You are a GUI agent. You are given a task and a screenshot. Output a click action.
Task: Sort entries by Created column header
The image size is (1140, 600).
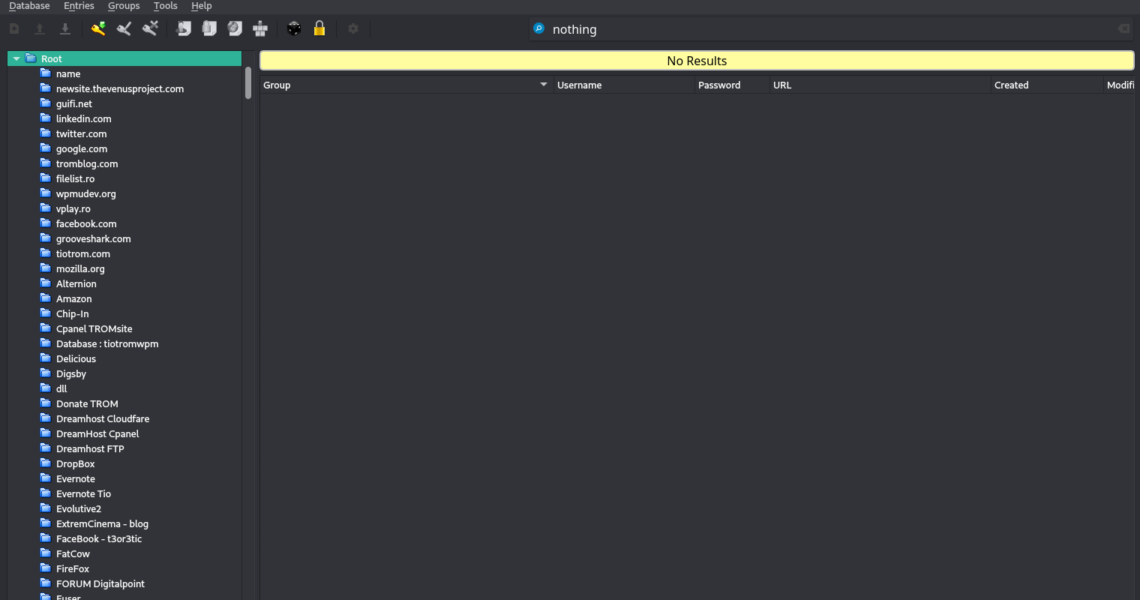(1011, 85)
